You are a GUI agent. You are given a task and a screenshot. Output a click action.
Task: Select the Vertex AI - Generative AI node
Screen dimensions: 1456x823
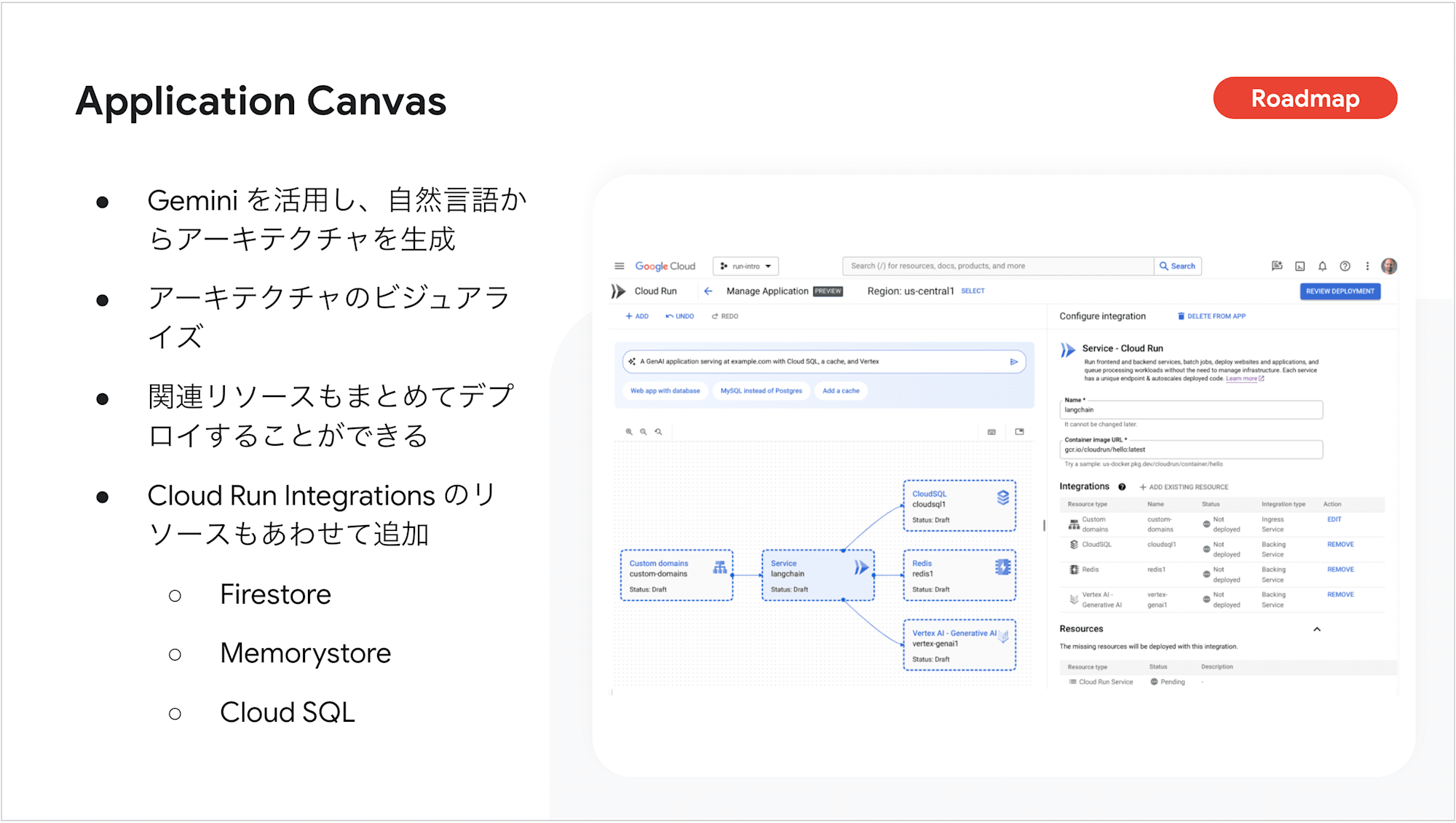point(960,645)
